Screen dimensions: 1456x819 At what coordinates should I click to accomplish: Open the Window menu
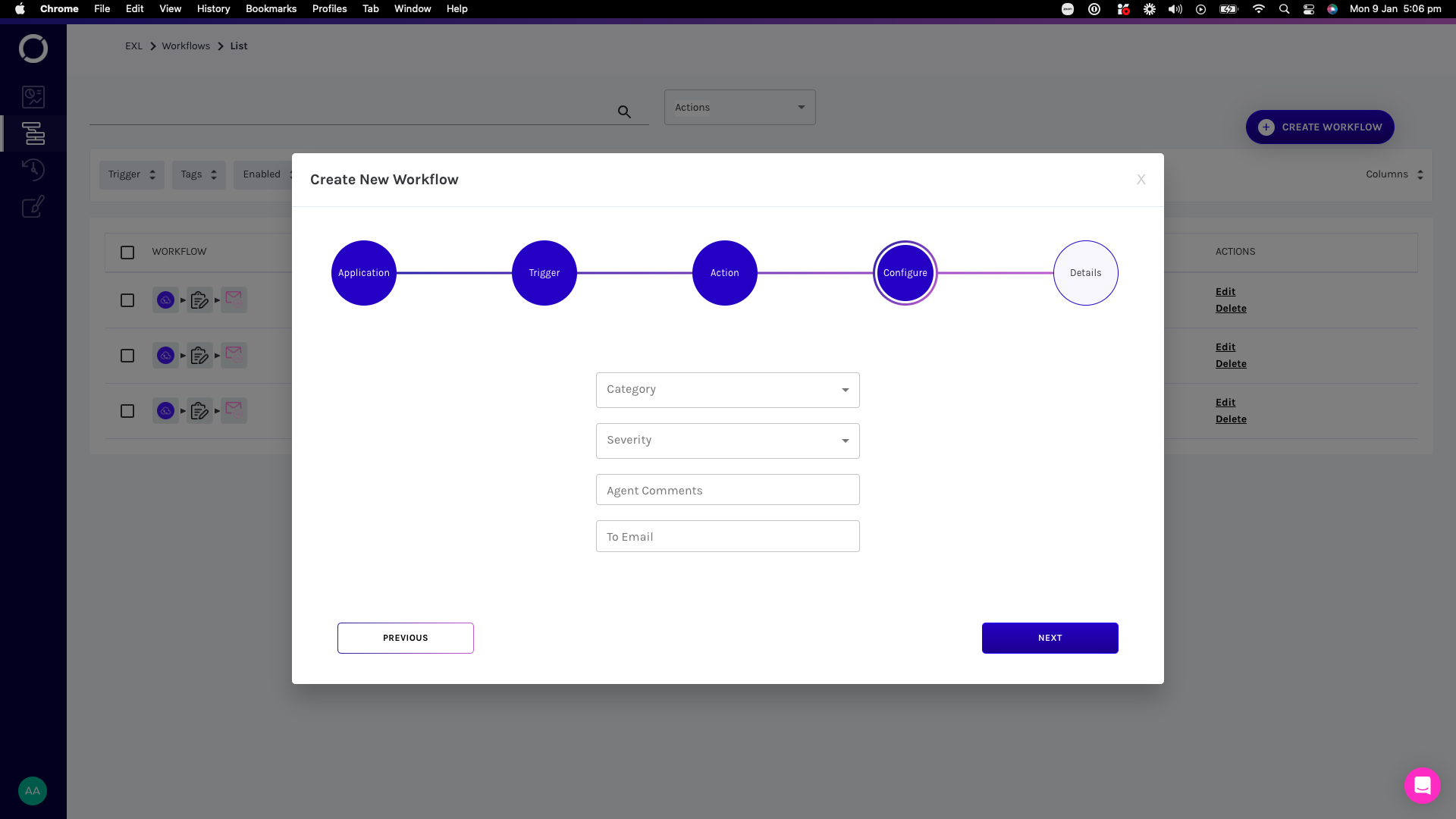[413, 9]
